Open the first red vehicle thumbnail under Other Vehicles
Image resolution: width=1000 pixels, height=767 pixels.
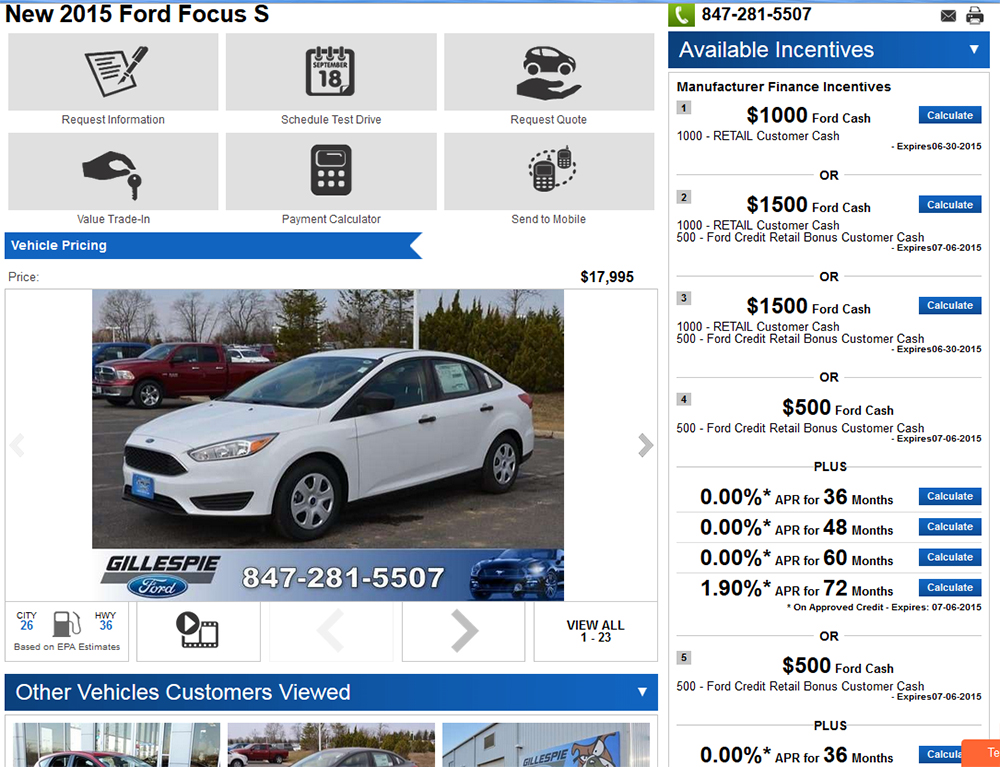(x=116, y=745)
